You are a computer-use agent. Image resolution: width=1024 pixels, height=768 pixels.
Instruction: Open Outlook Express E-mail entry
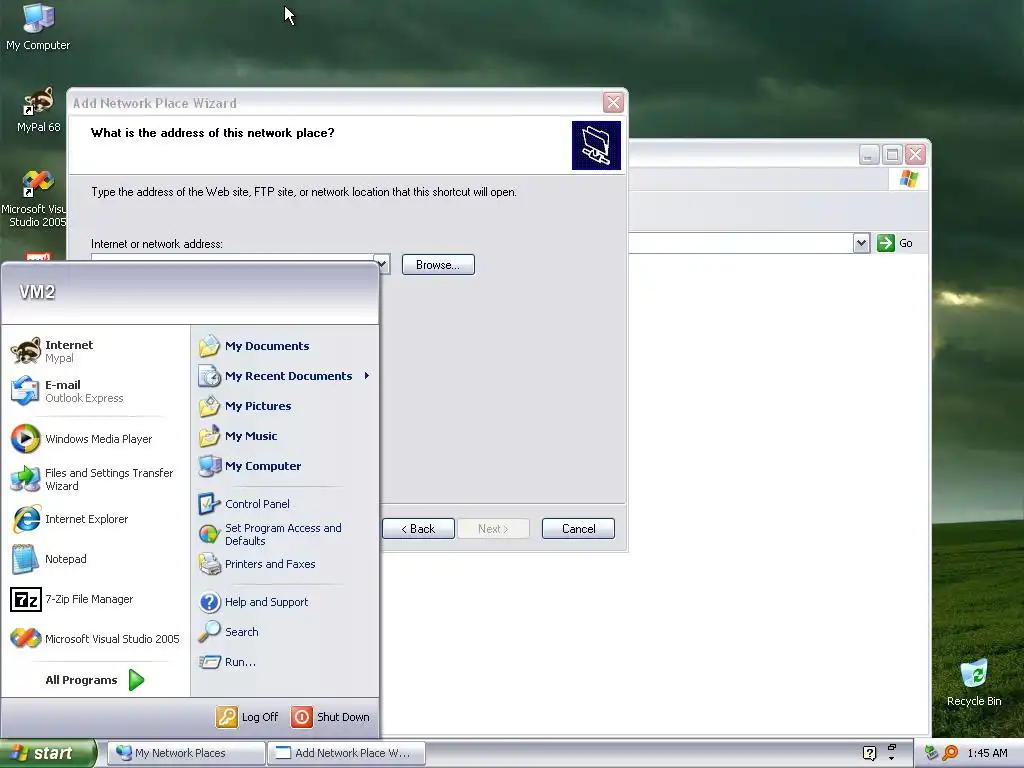point(95,391)
